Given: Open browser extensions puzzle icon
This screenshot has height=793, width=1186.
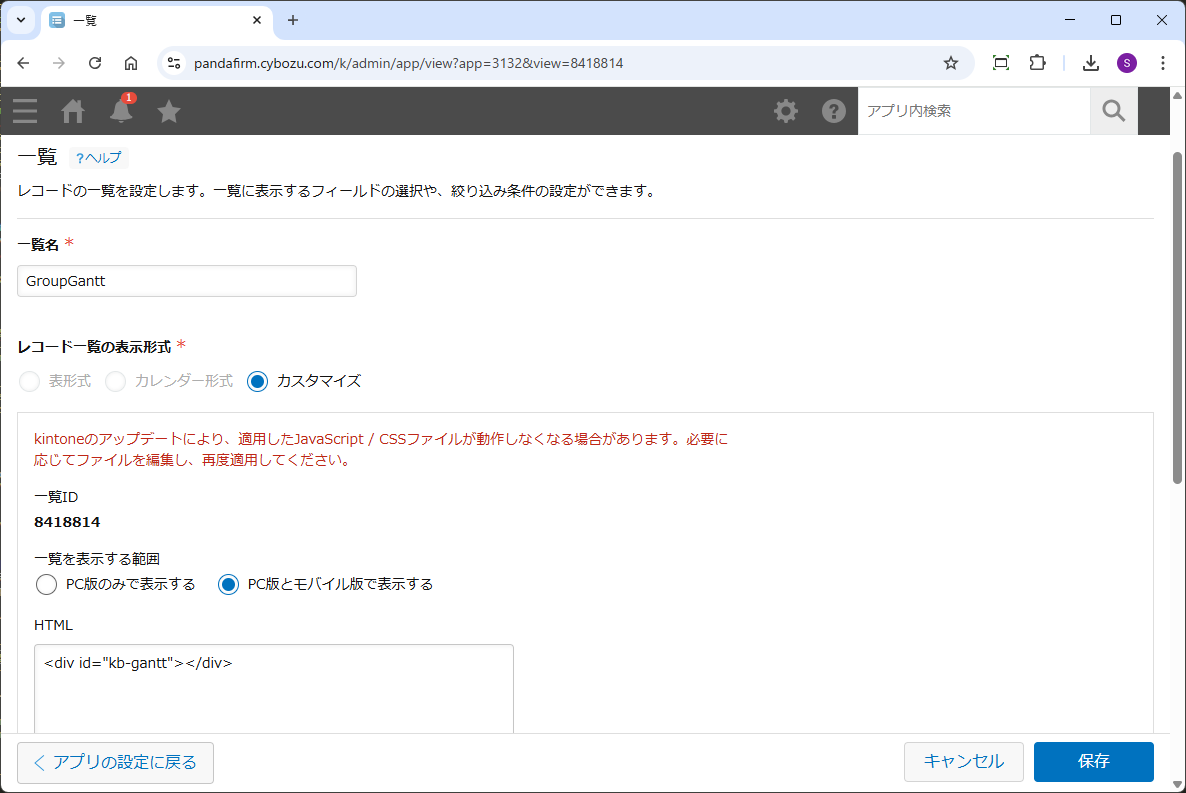Looking at the screenshot, I should point(1037,63).
